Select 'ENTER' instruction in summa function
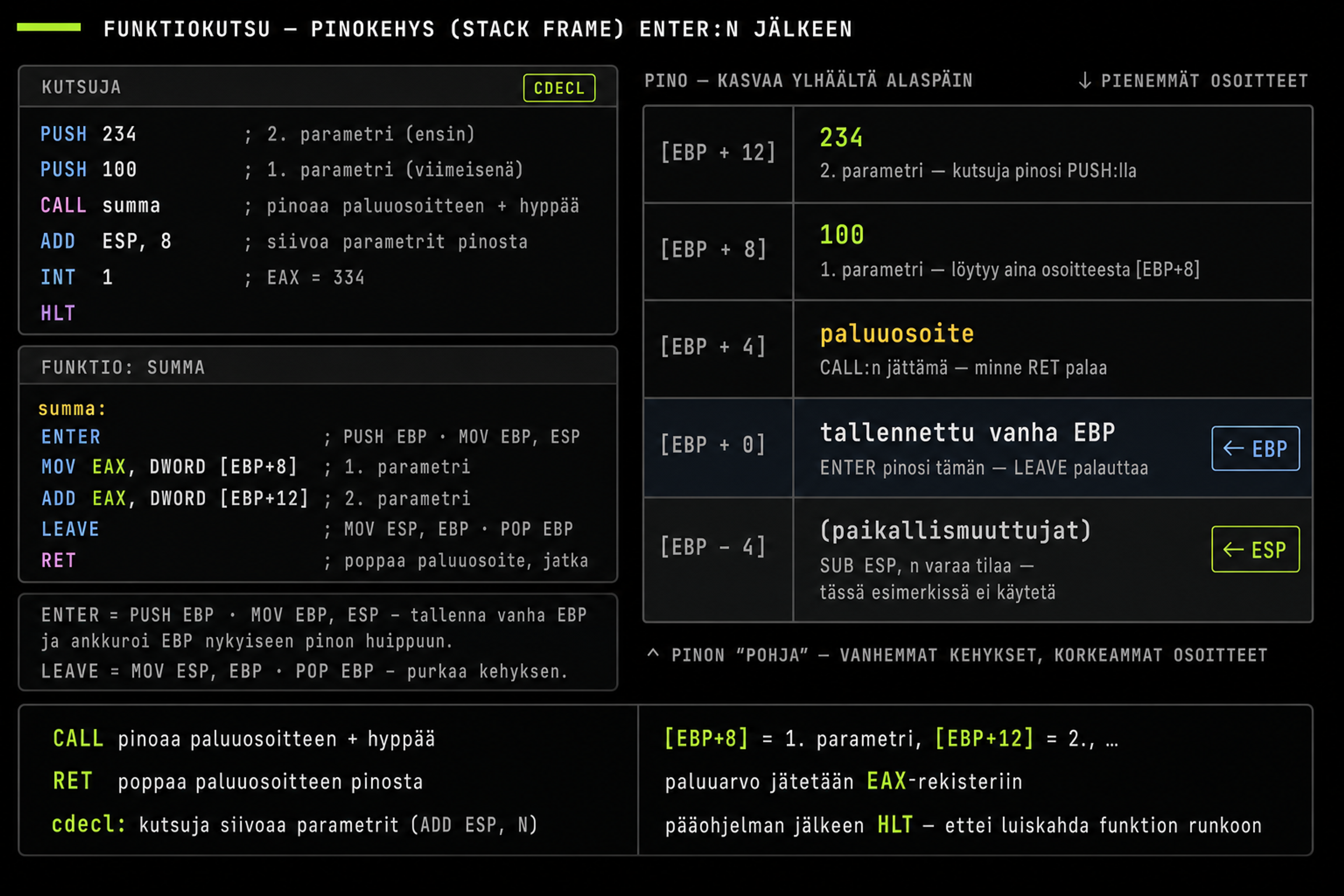The height and width of the screenshot is (896, 1344). point(71,437)
